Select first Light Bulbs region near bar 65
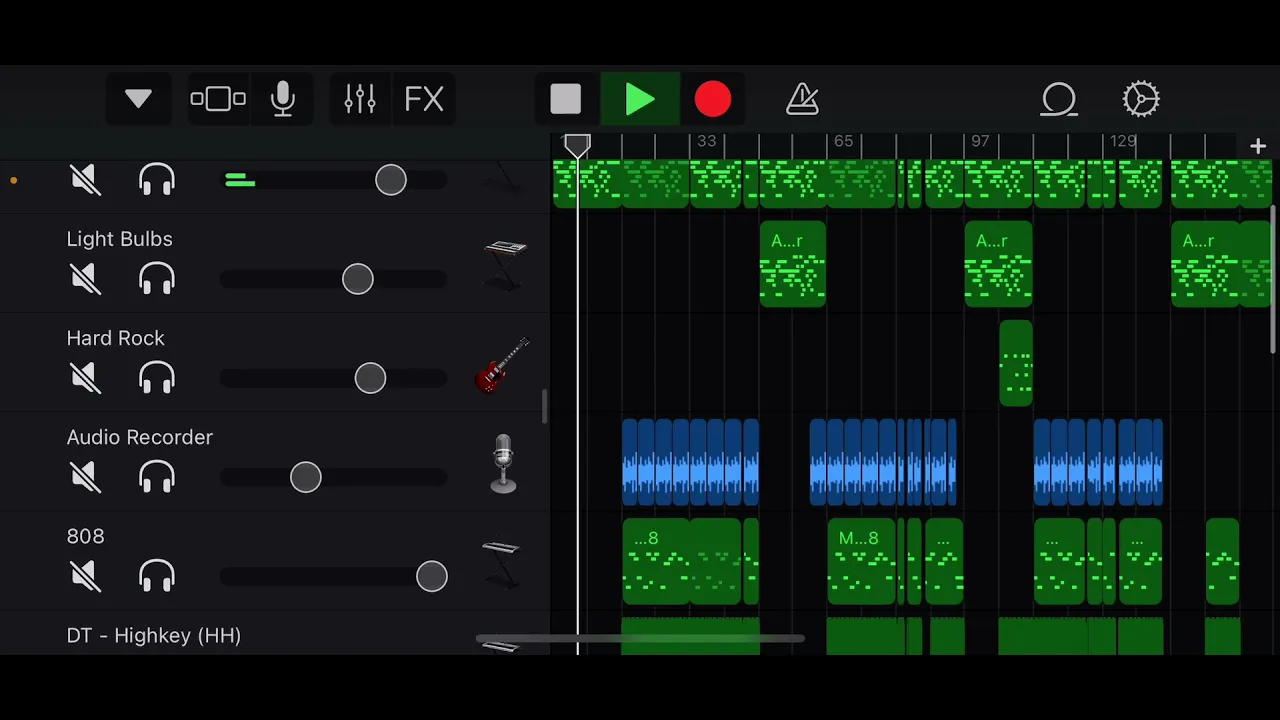 click(x=793, y=264)
